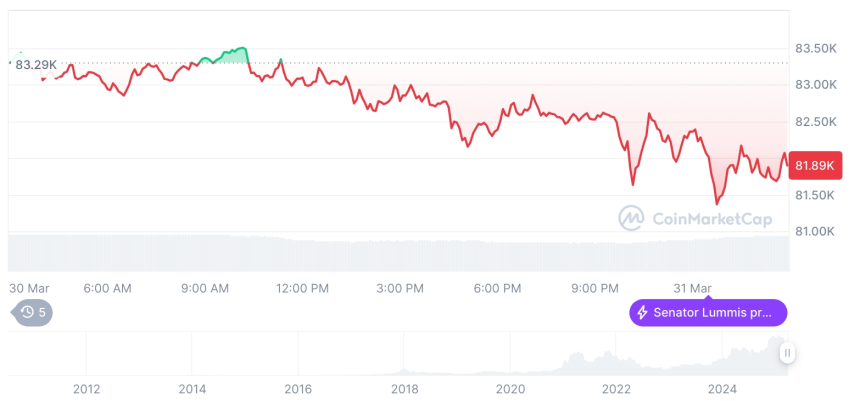860x401 pixels.
Task: Click the 83.50K price axis label
Action: (x=815, y=48)
